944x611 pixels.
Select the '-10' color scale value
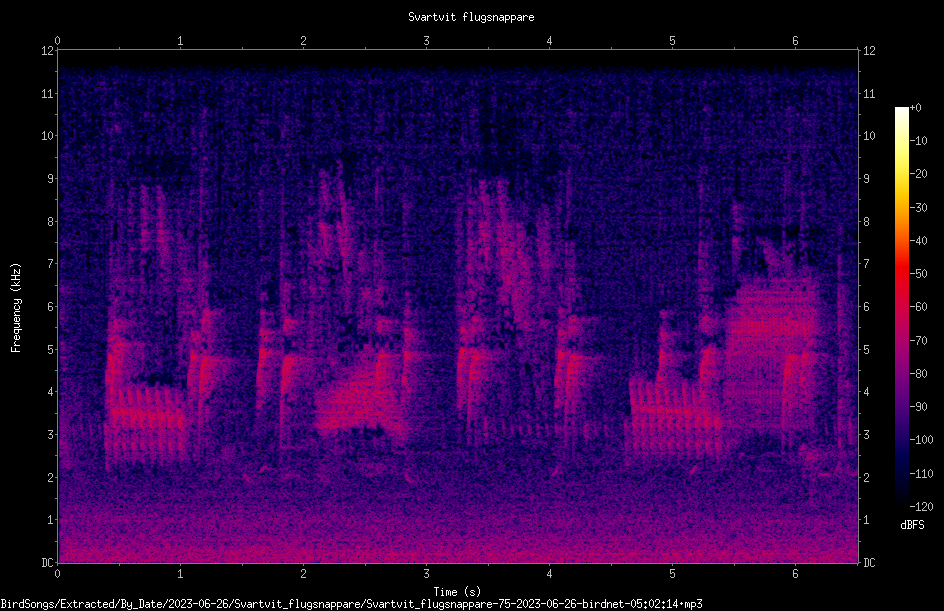click(918, 141)
